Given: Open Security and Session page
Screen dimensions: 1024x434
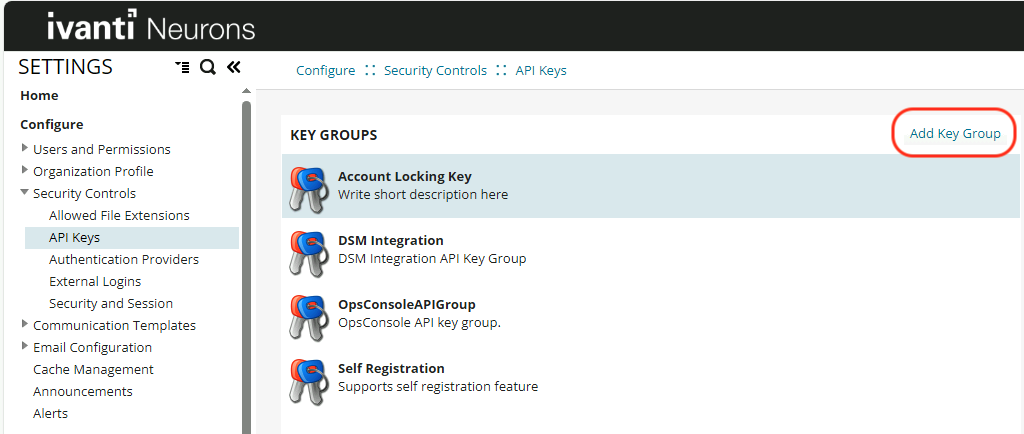Looking at the screenshot, I should tap(111, 303).
